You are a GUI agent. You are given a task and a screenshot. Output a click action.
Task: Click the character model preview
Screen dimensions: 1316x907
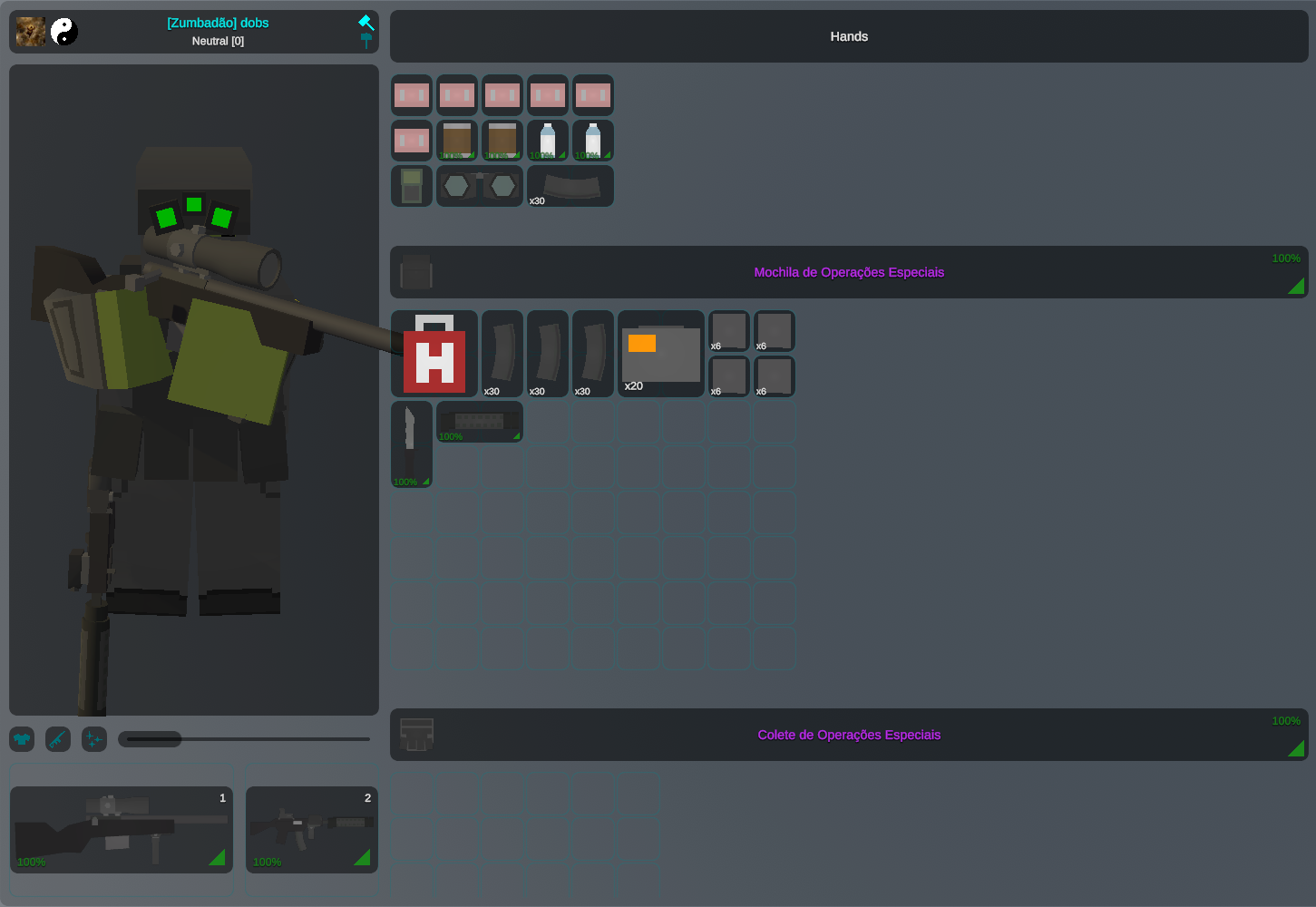(x=194, y=390)
